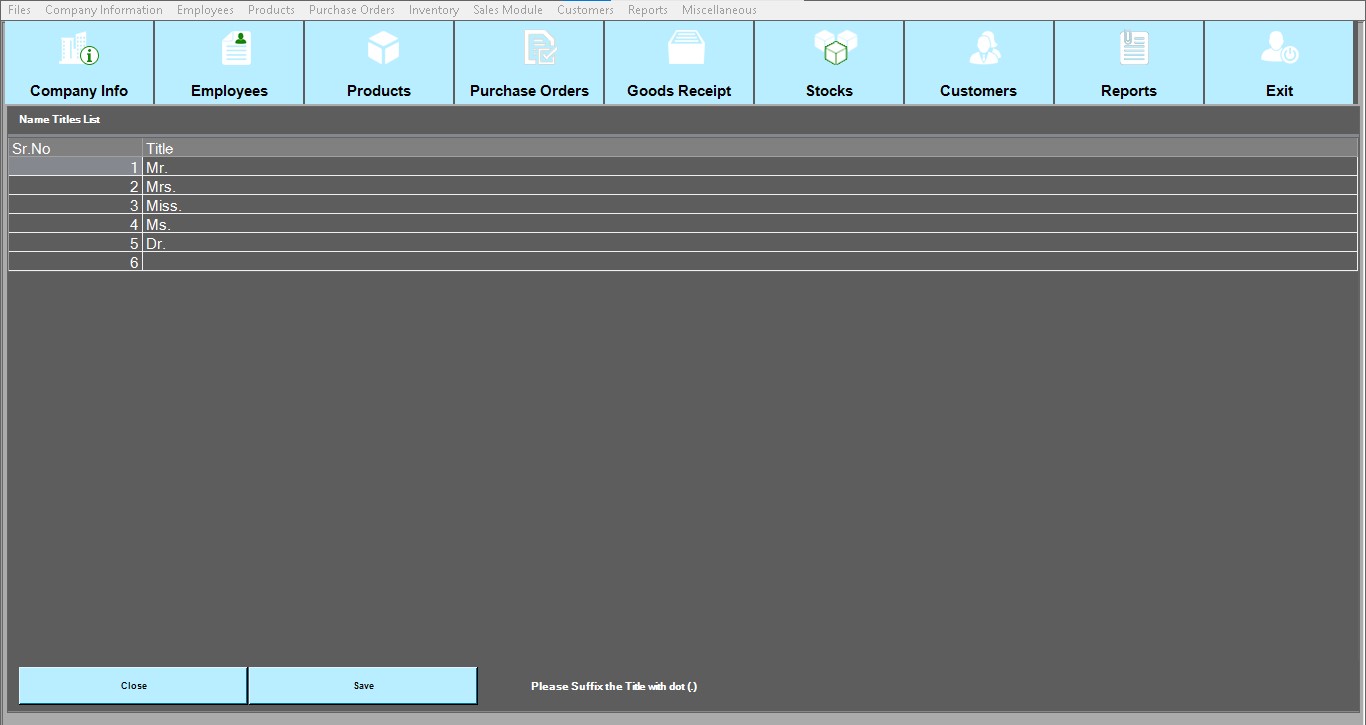Click the Exit power icon

[1279, 48]
